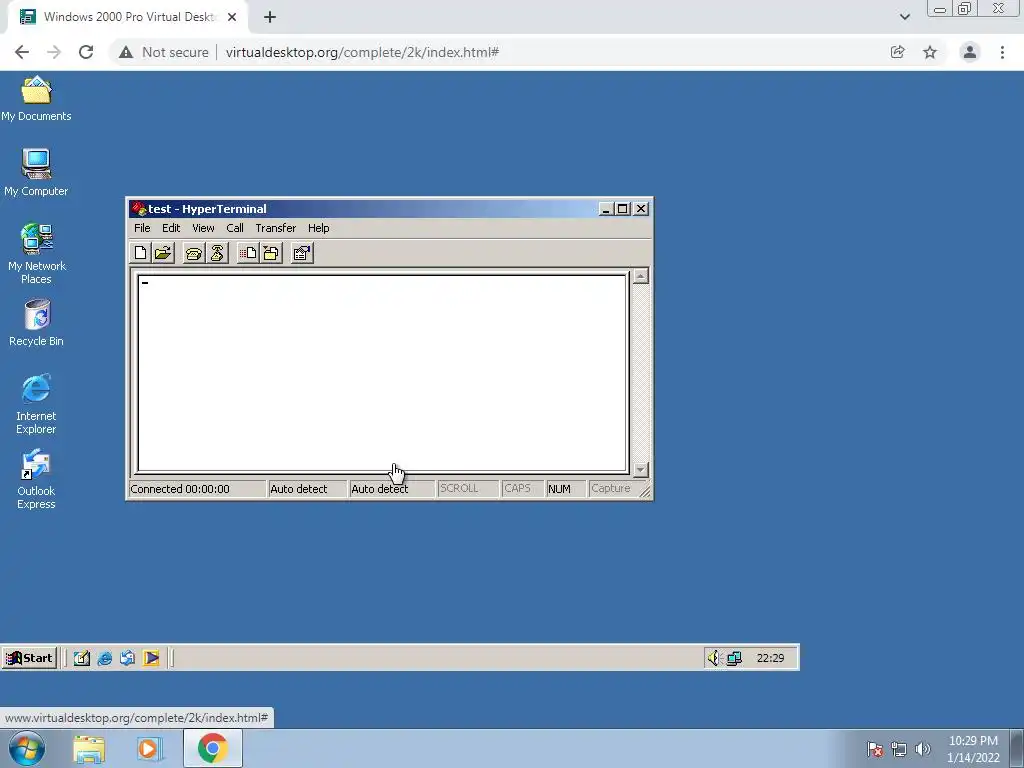Close the Windows 2000 Pro Virtual Desktop tab
Image resolution: width=1024 pixels, height=768 pixels.
[232, 17]
